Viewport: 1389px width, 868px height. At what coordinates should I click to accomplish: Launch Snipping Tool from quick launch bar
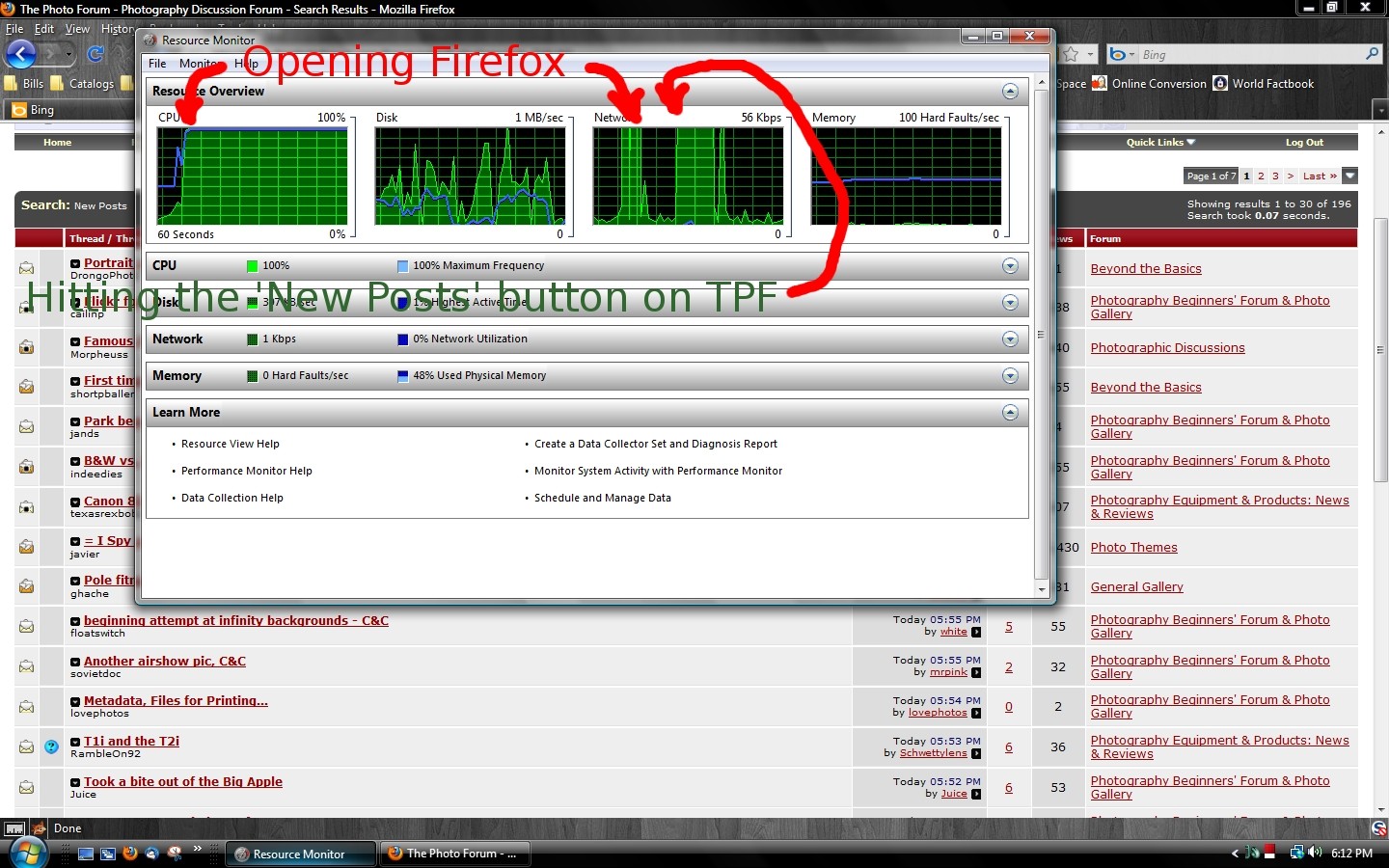coord(175,854)
